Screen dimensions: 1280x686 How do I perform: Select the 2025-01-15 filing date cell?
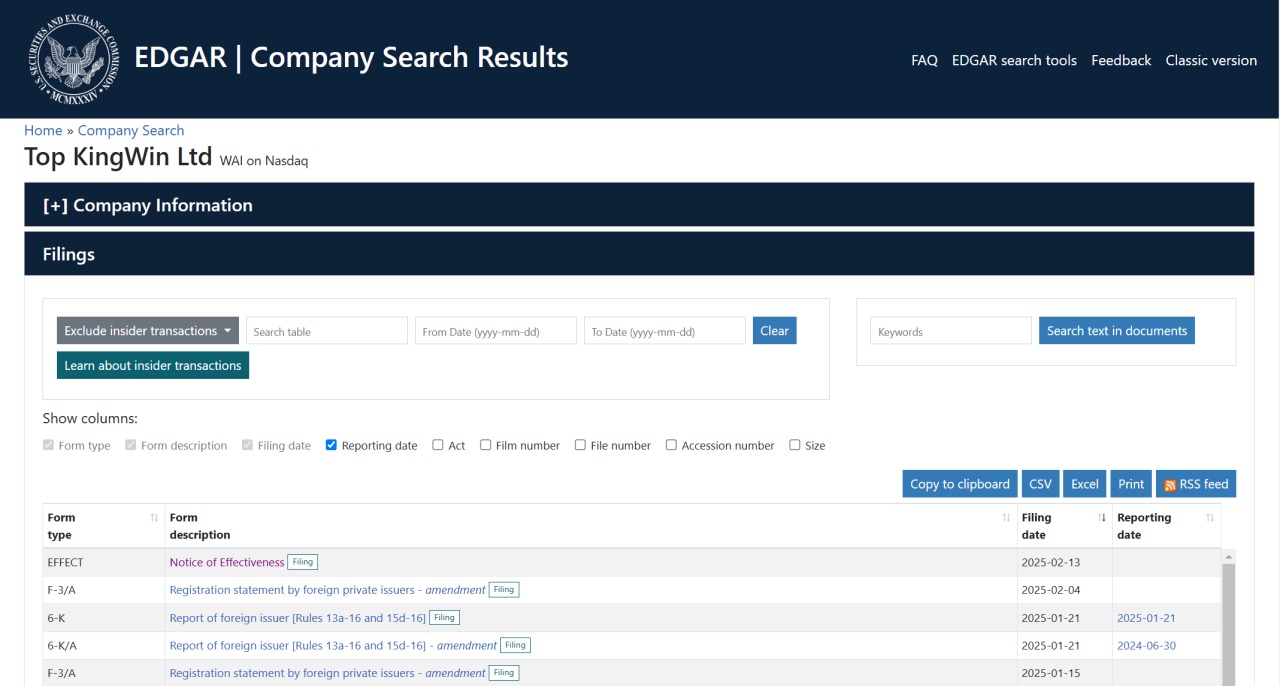tap(1064, 673)
